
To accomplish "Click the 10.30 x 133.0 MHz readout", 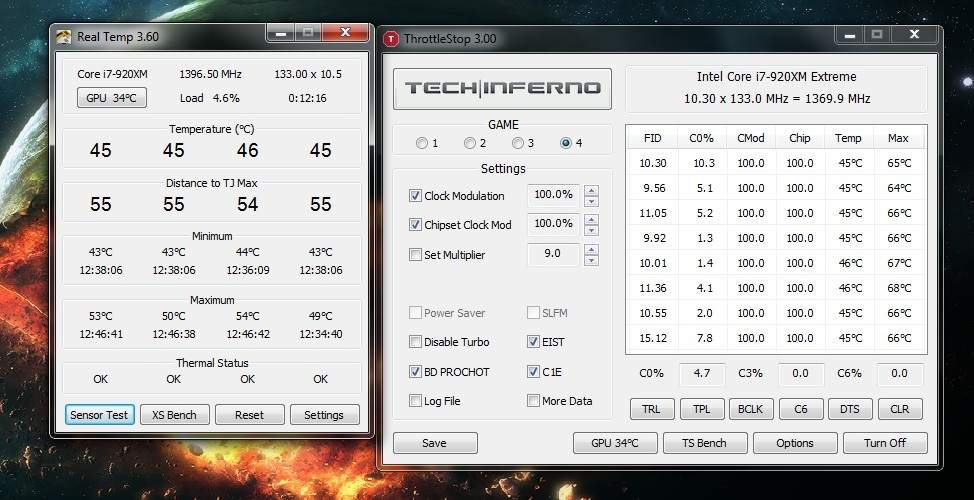I will coord(777,98).
